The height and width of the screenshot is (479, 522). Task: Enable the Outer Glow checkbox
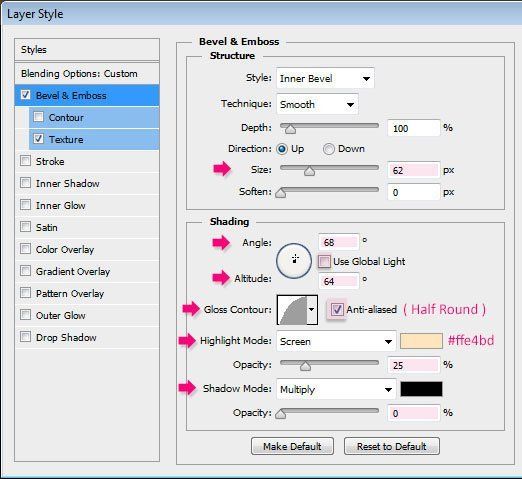(x=25, y=315)
